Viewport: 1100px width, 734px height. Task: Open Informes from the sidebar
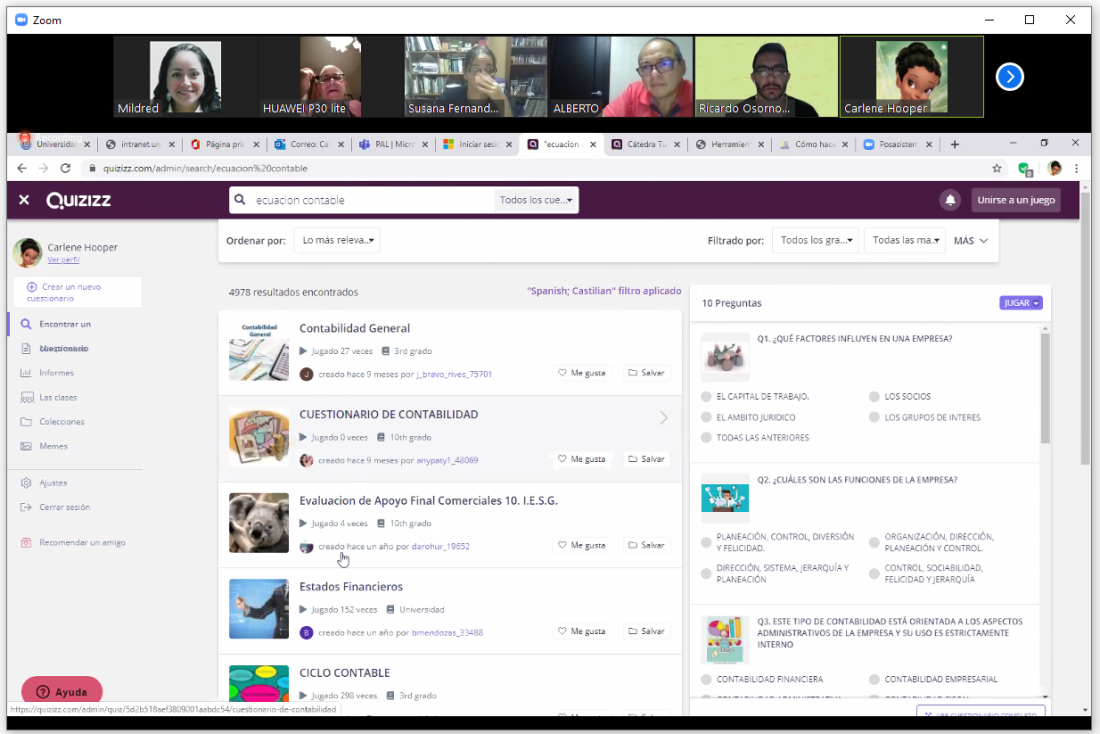pyautogui.click(x=56, y=373)
